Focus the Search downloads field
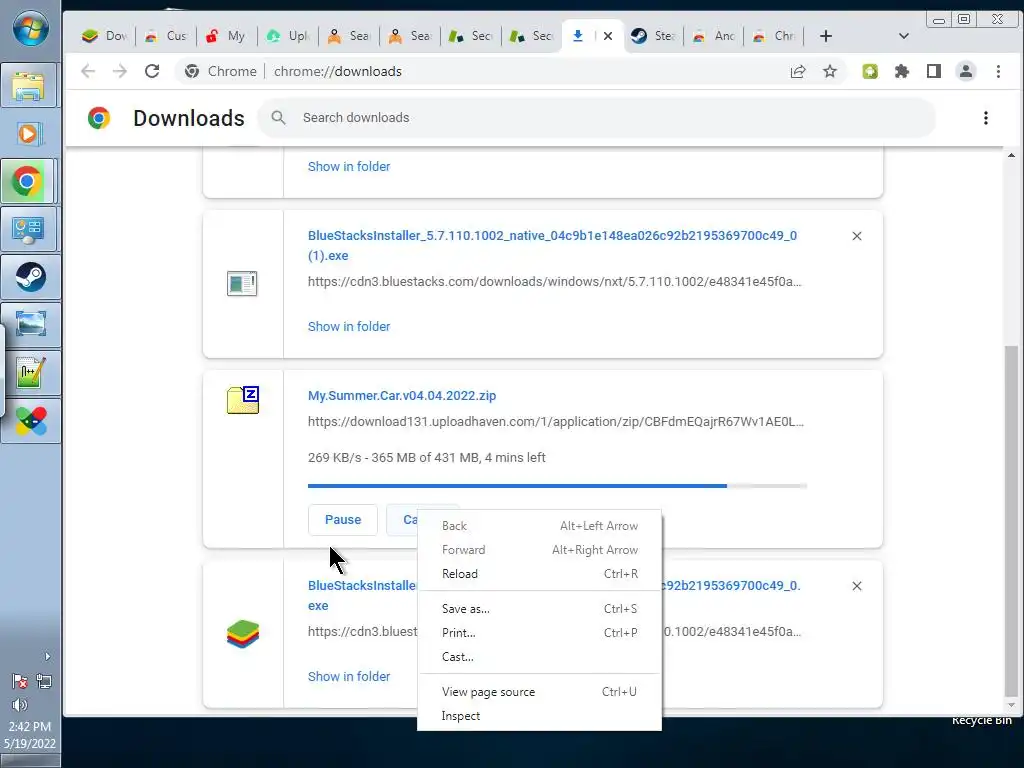Viewport: 1024px width, 768px height. click(596, 118)
